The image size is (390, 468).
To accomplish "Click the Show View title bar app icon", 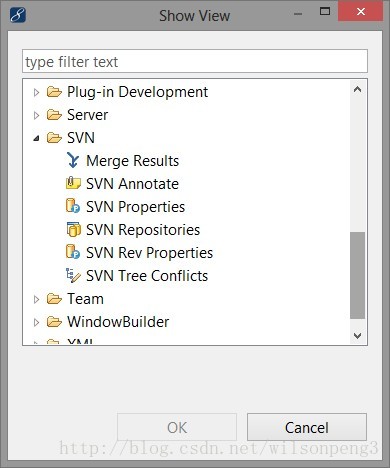I will [x=18, y=15].
